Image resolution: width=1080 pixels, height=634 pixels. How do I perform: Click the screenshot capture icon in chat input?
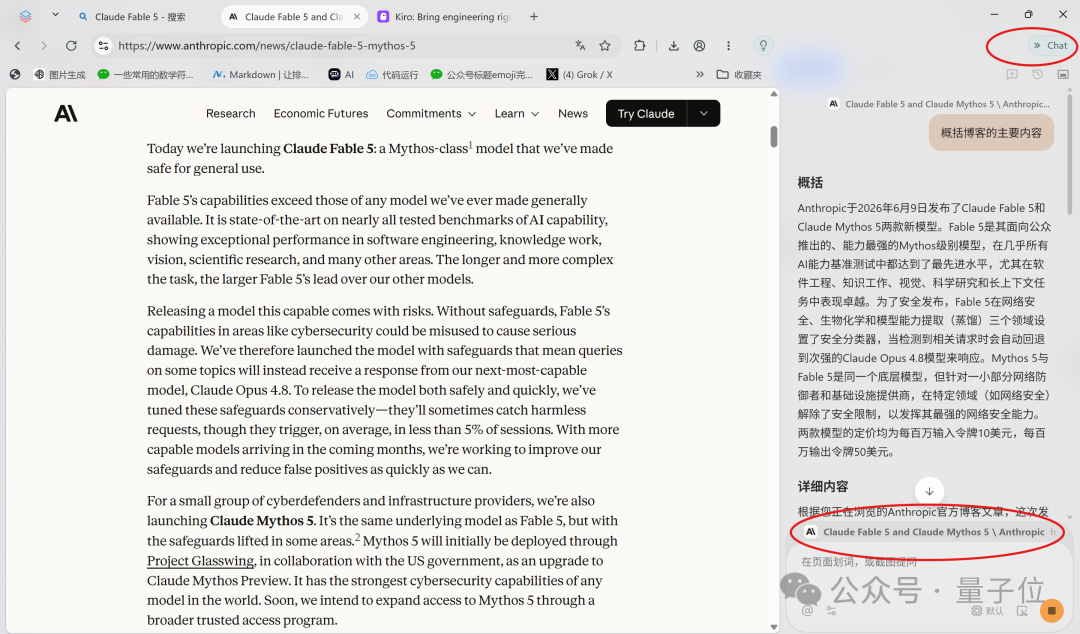[x=1022, y=611]
